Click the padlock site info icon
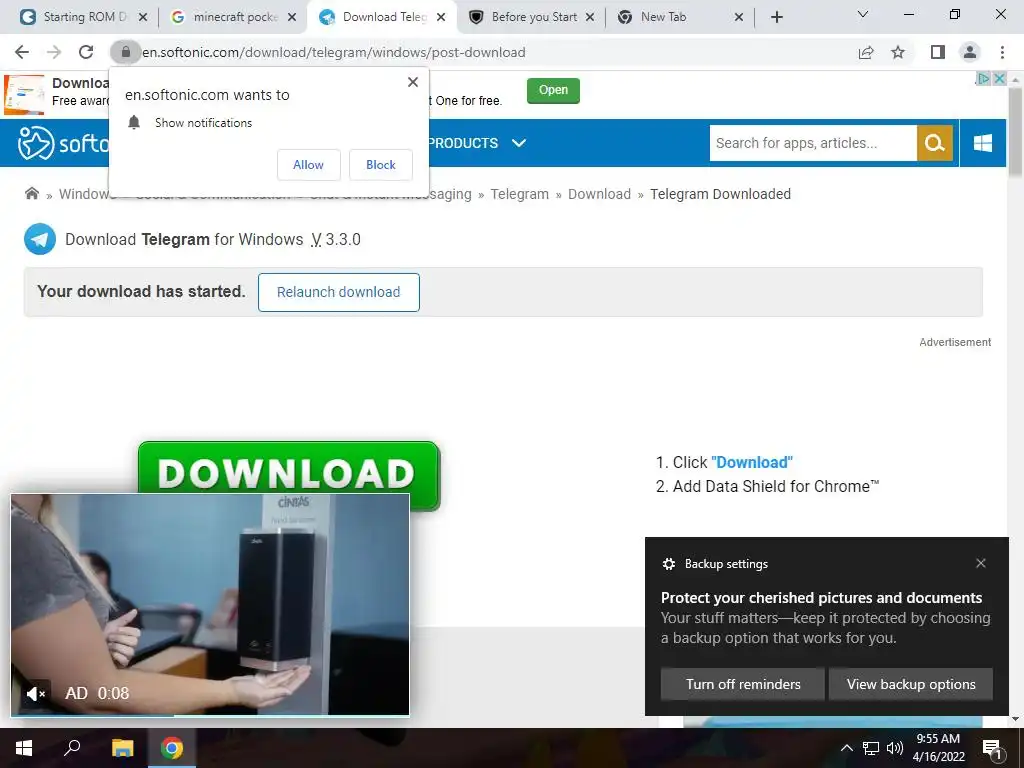Image resolution: width=1024 pixels, height=768 pixels. click(125, 52)
